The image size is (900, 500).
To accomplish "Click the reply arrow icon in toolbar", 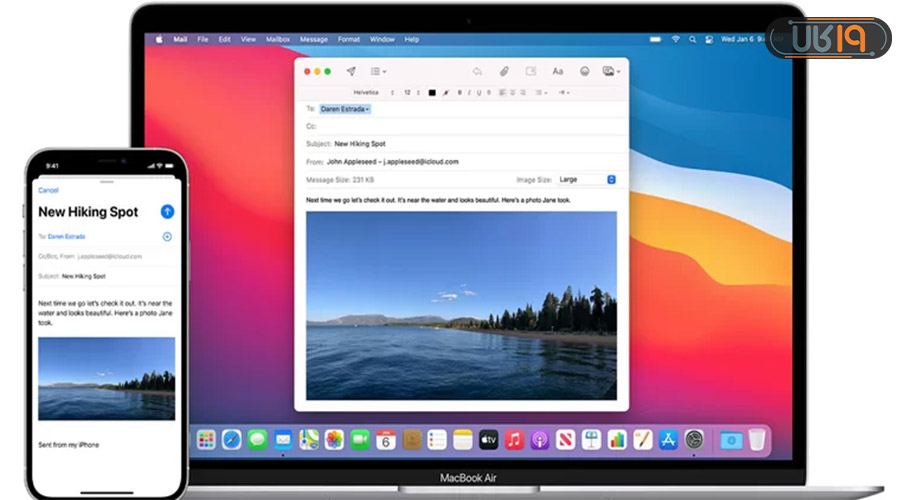I will (x=477, y=72).
